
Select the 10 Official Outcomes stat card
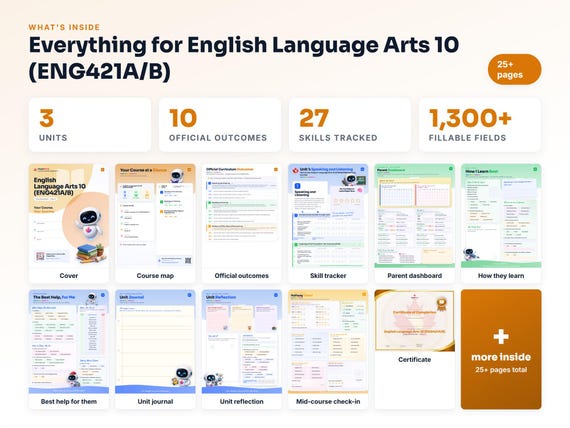[x=220, y=125]
